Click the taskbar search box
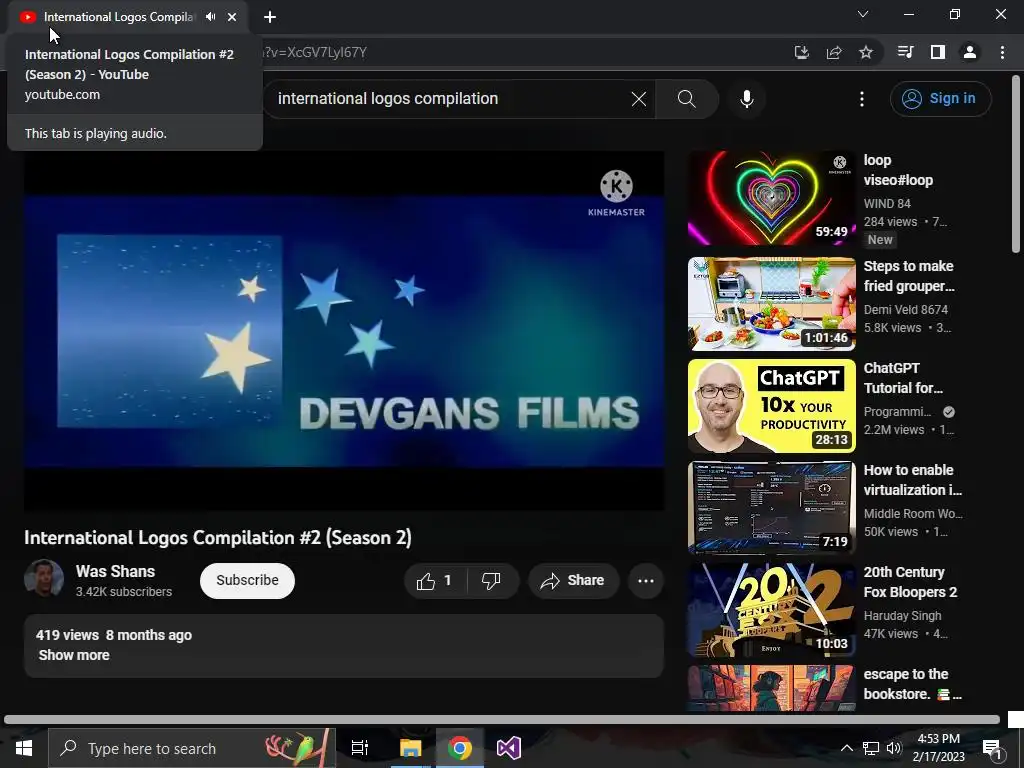This screenshot has height=768, width=1024. (x=191, y=748)
